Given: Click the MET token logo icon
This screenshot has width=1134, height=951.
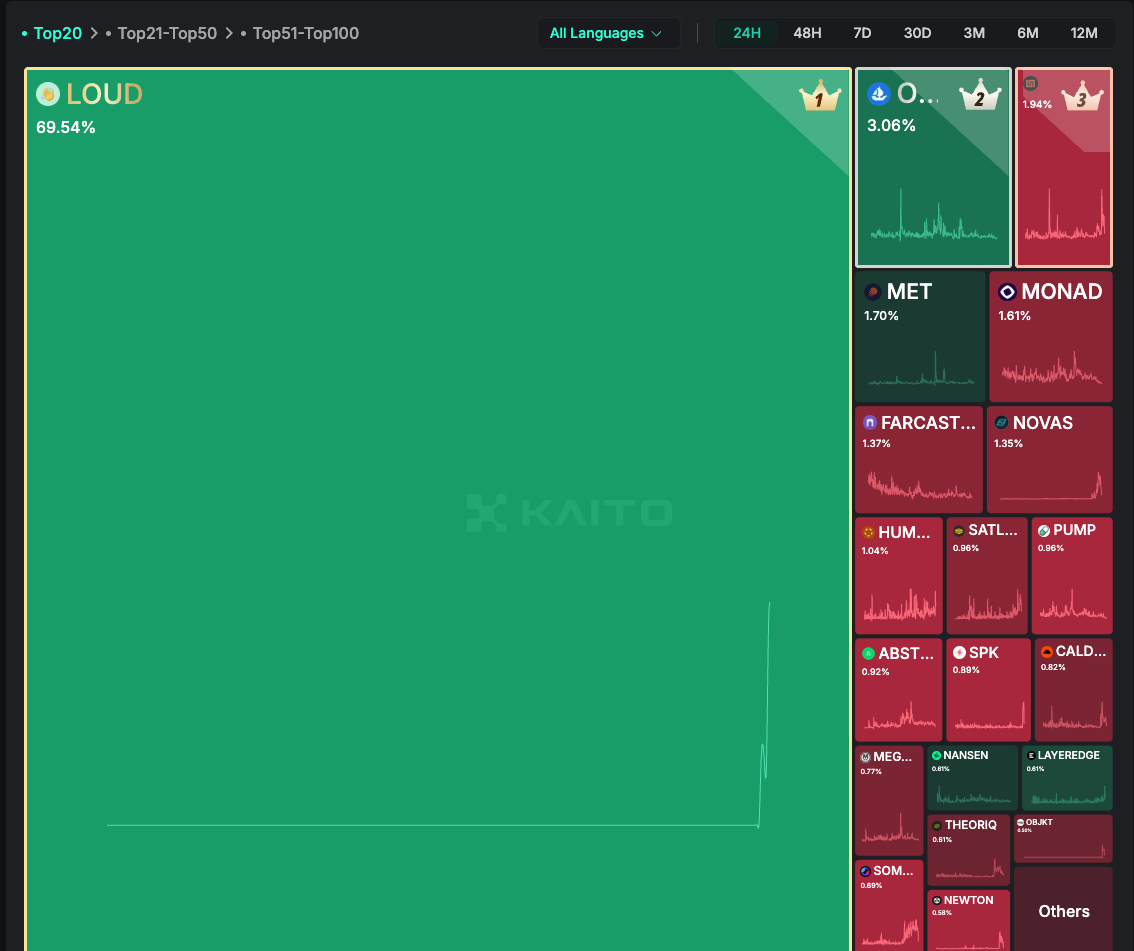Looking at the screenshot, I should pyautogui.click(x=872, y=292).
